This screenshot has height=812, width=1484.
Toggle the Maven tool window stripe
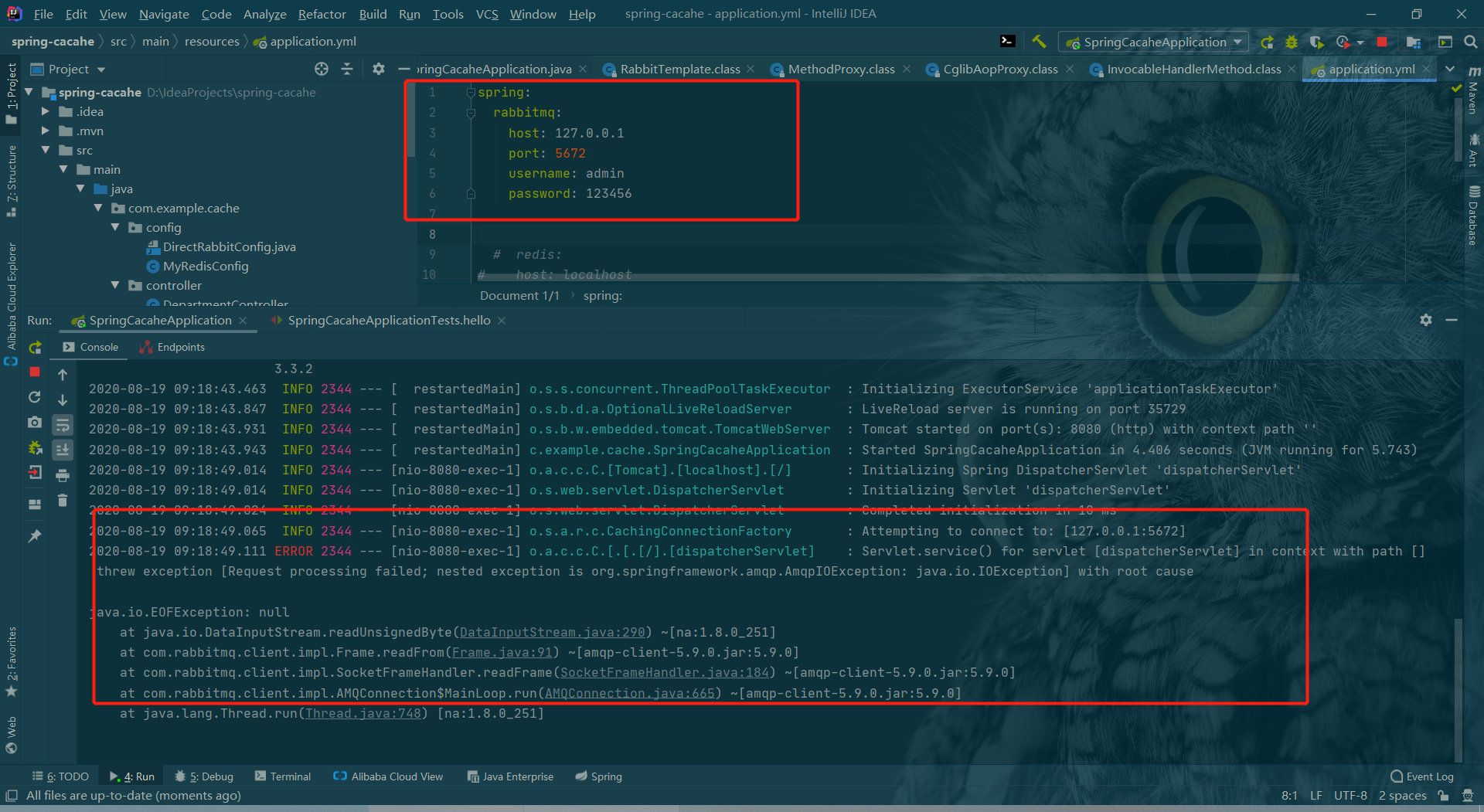pyautogui.click(x=1473, y=90)
